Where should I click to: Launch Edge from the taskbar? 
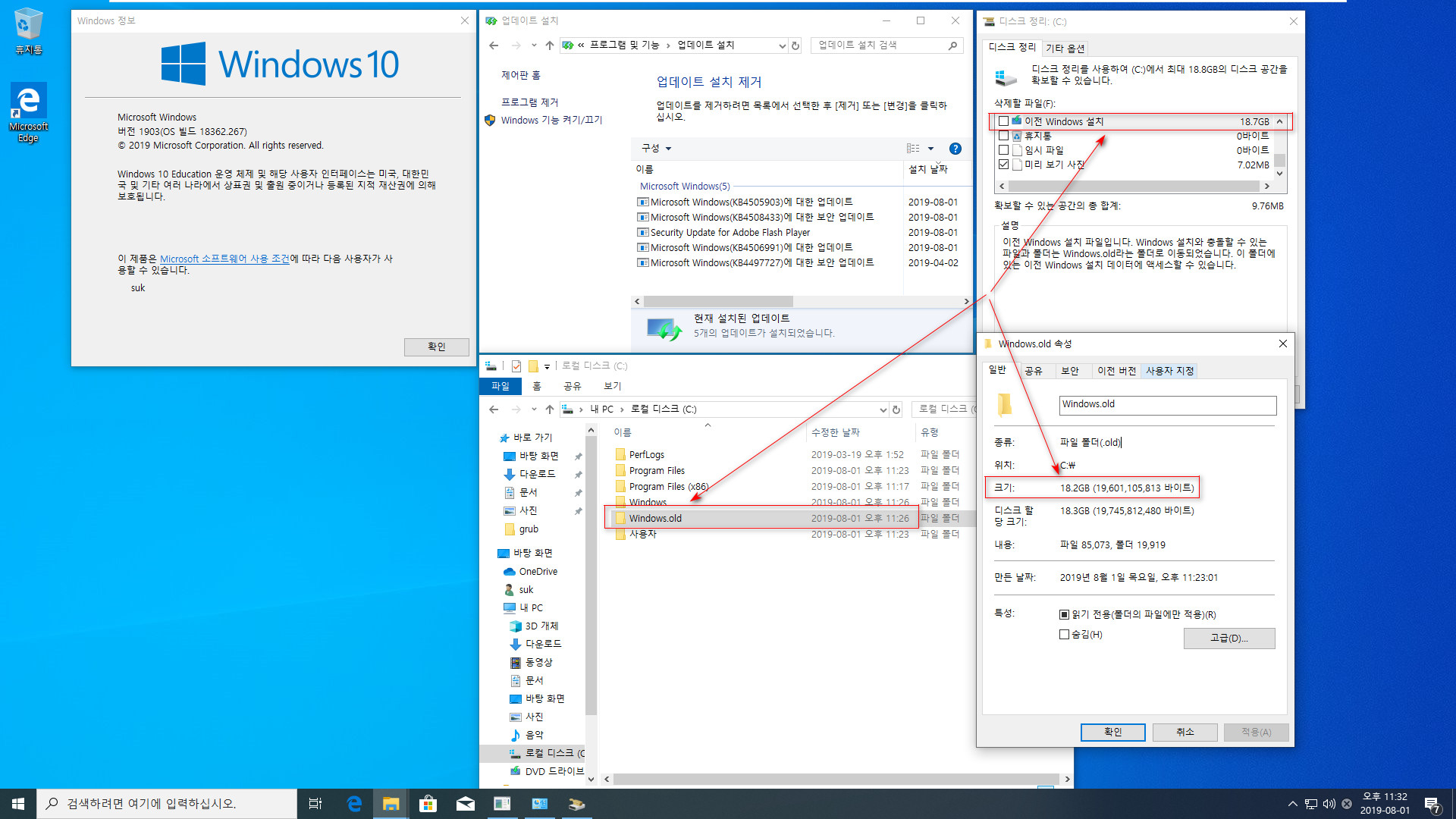pos(354,804)
